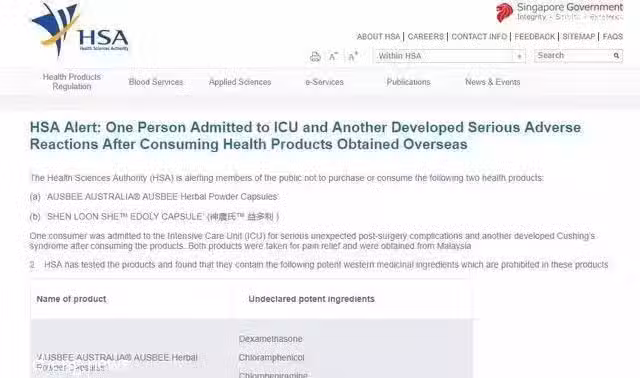Viewport: 640px width, 378px height.
Task: View the SITEMAP
Action: (579, 37)
